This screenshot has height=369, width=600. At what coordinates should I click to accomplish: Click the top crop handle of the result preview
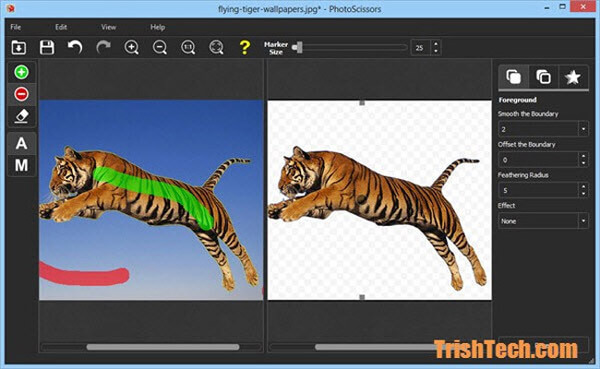coord(362,103)
